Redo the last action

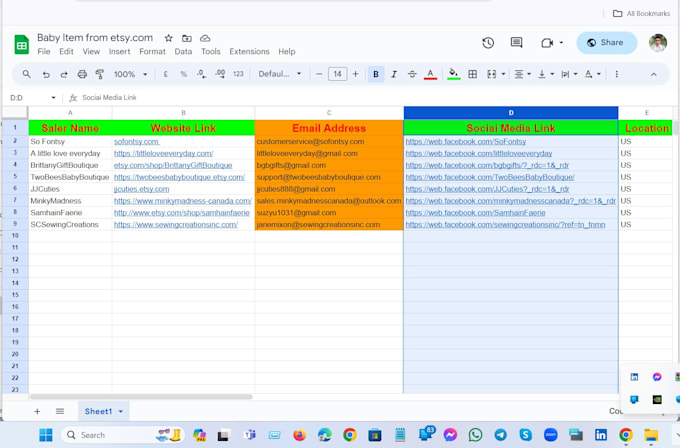point(64,74)
